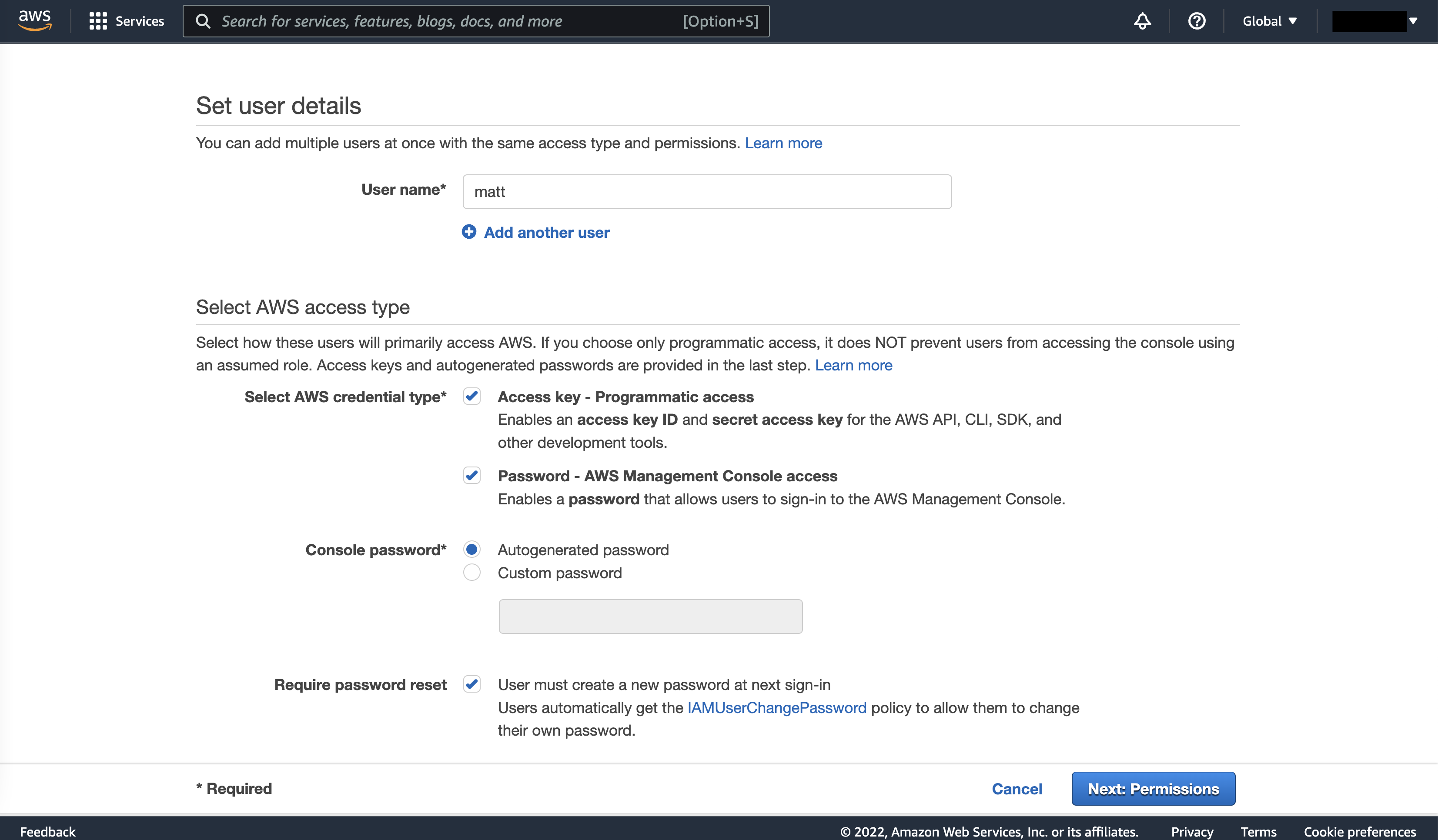
Task: Click the AWS logo icon
Action: coord(35,20)
